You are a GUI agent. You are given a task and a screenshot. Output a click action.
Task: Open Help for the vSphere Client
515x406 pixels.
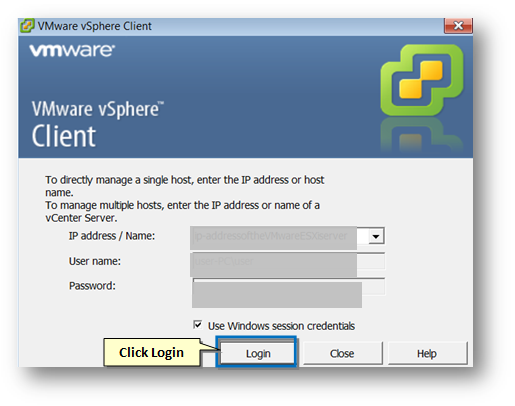(x=427, y=353)
